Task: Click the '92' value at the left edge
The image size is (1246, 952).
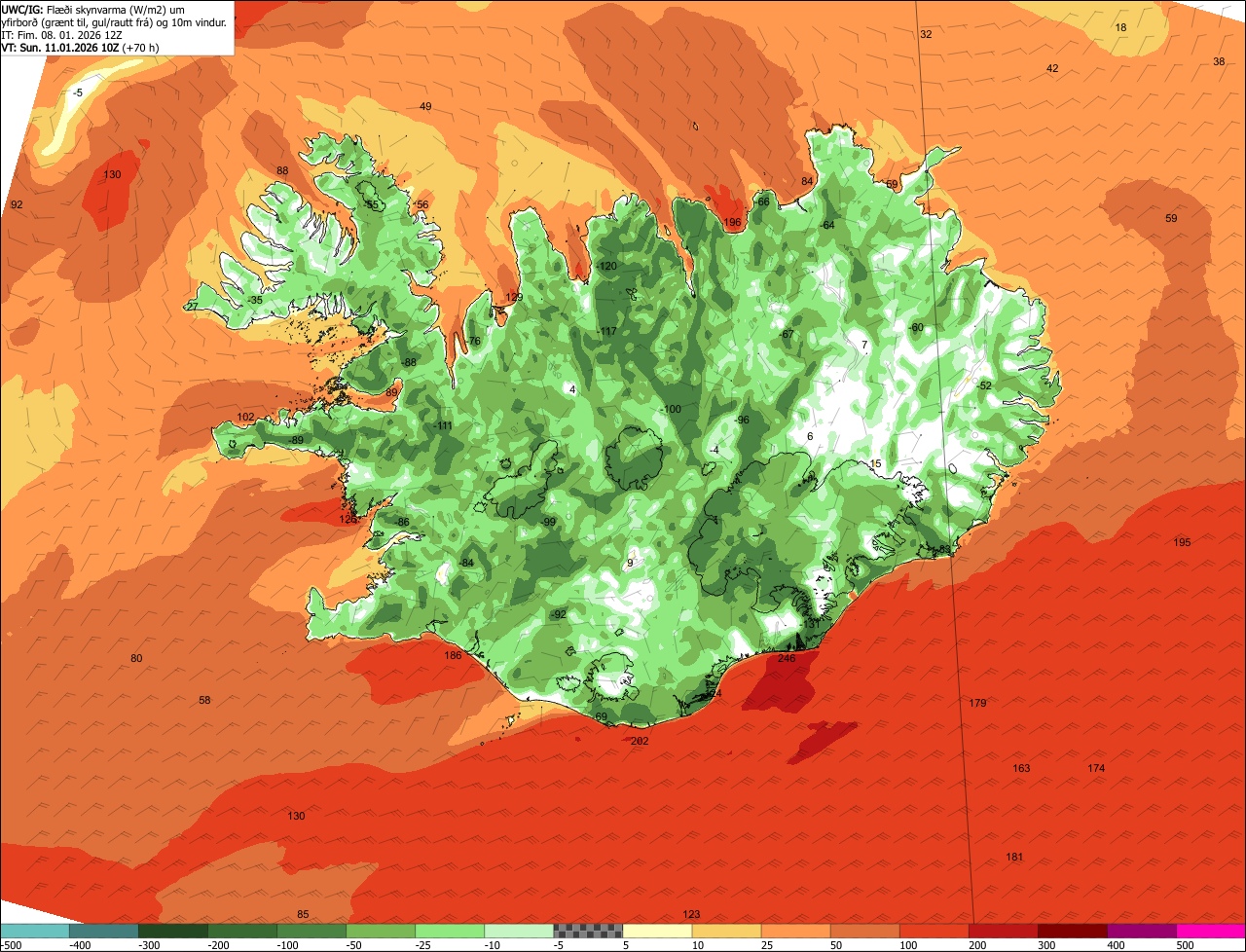Action: pos(17,205)
